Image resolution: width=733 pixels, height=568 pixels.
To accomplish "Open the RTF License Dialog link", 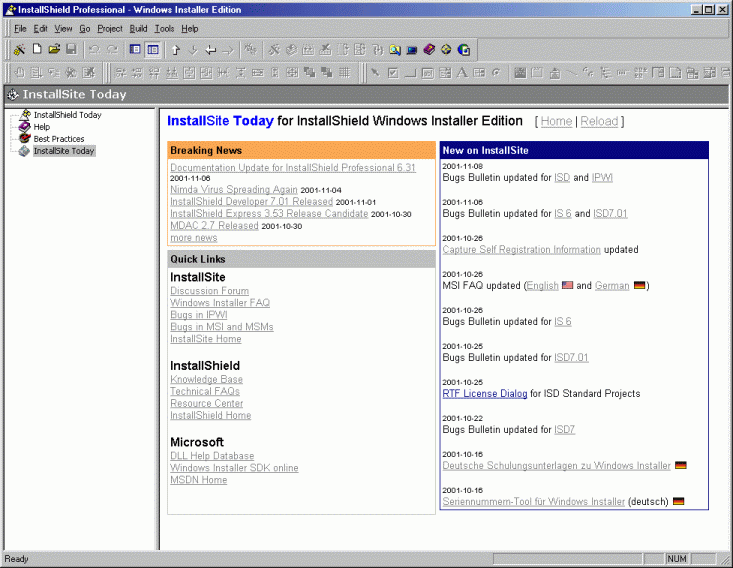I will pyautogui.click(x=485, y=394).
